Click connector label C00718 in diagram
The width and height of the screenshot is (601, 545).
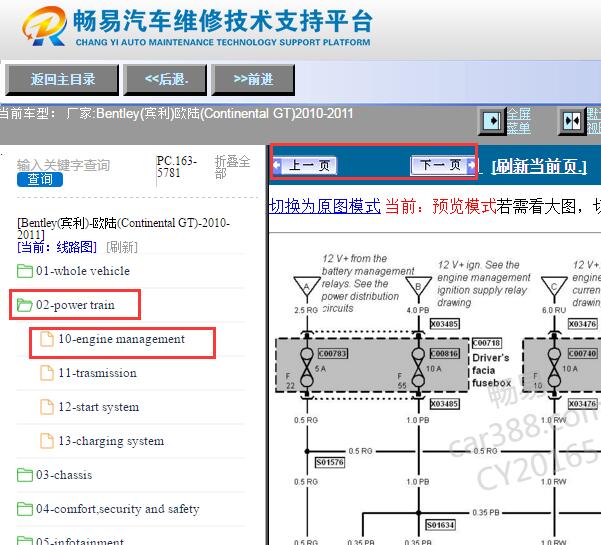[x=487, y=343]
